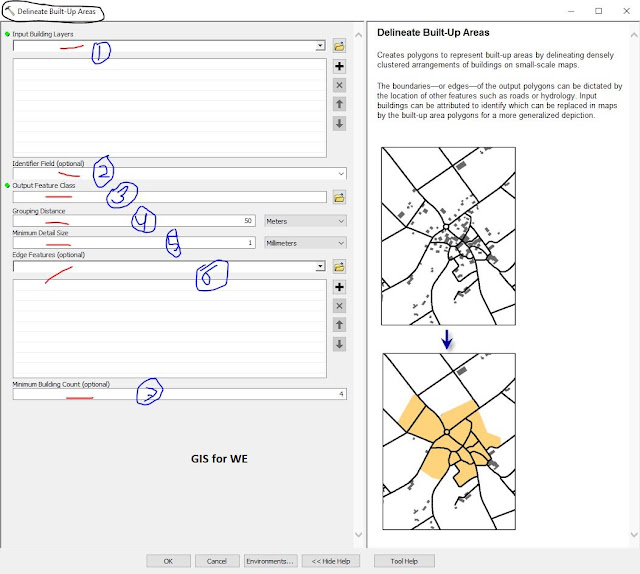Browse for Output Feature Class location
Image resolution: width=640 pixels, height=574 pixels.
pyautogui.click(x=339, y=198)
